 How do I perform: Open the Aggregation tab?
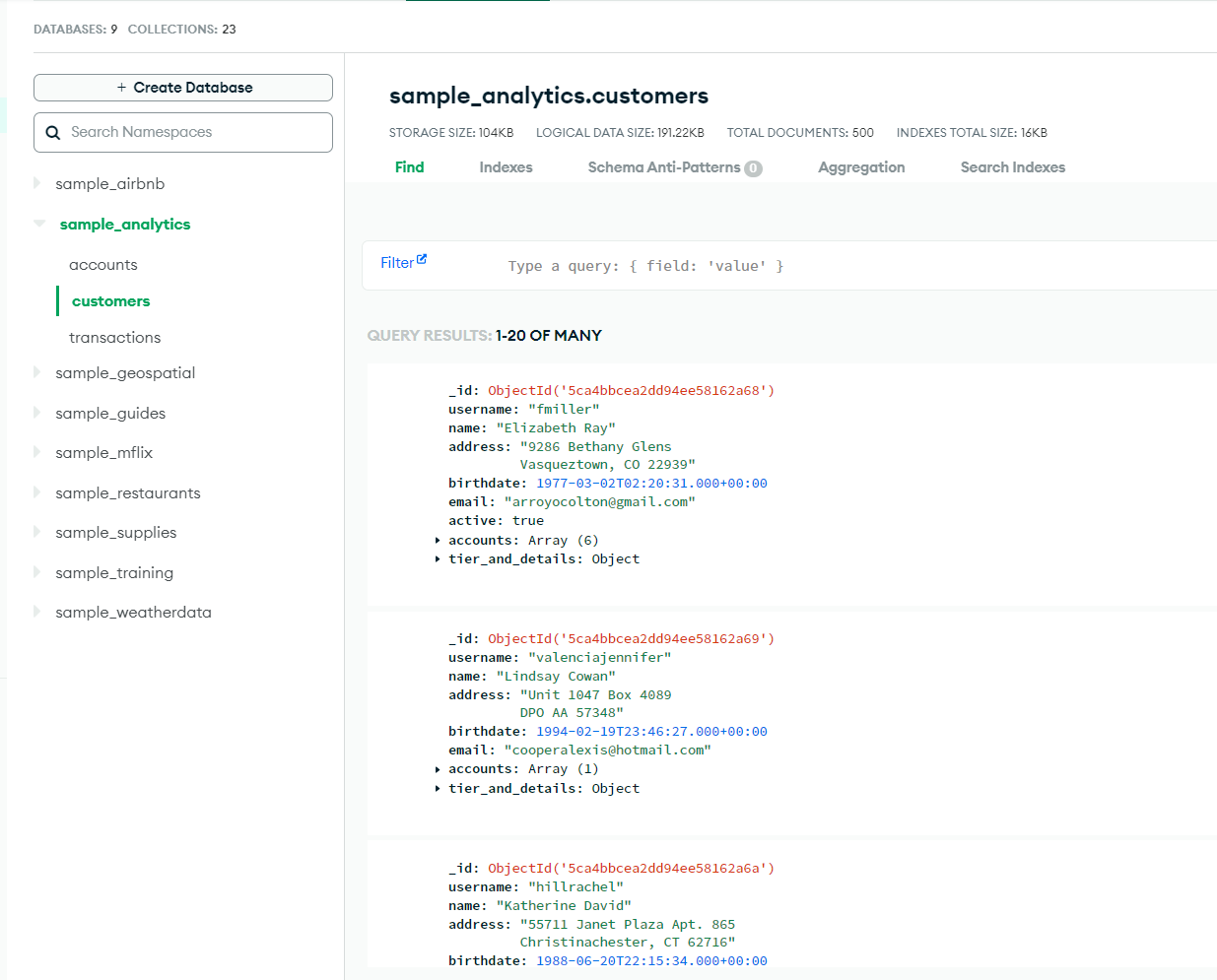[861, 167]
